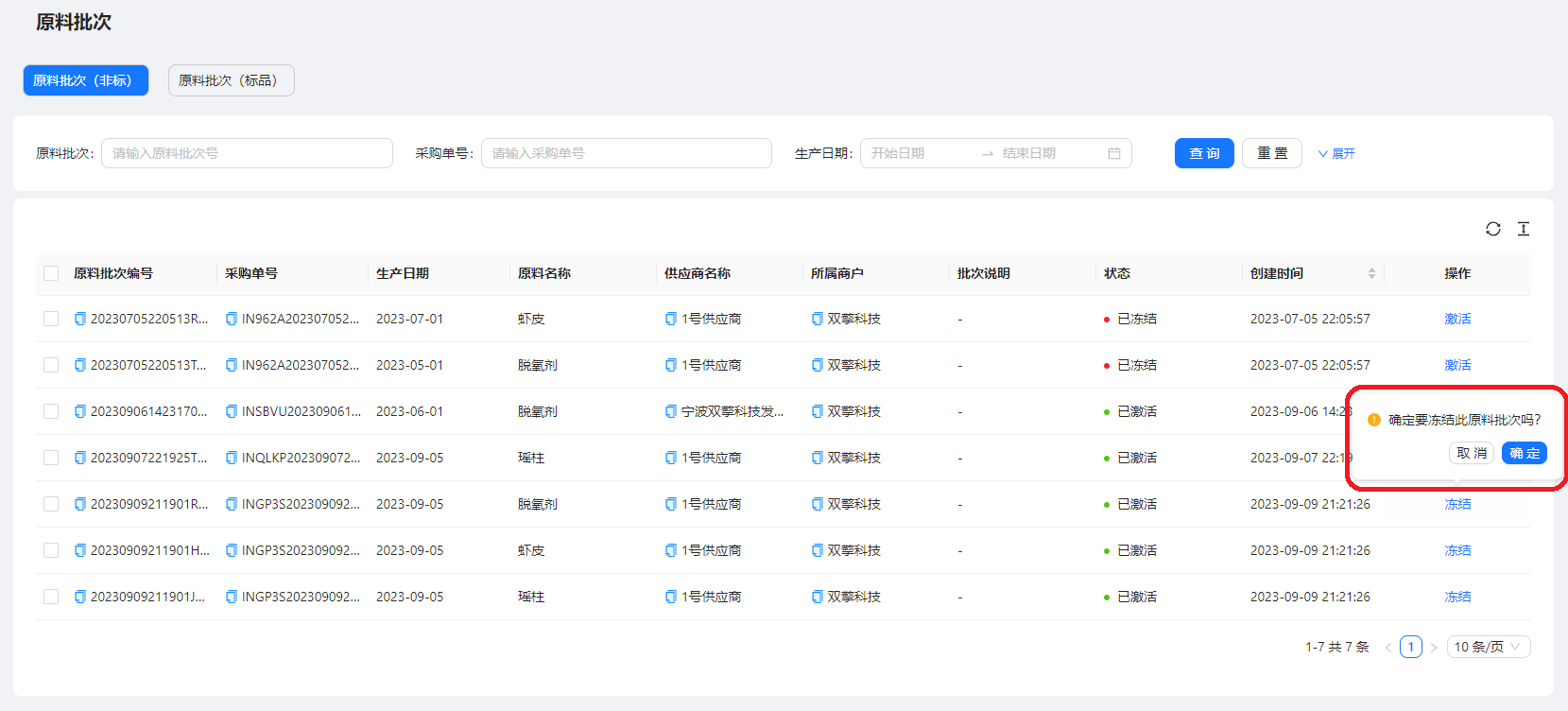The width and height of the screenshot is (1568, 711).
Task: Click 冻结 for batch 20230909211901H
Action: (x=1457, y=550)
